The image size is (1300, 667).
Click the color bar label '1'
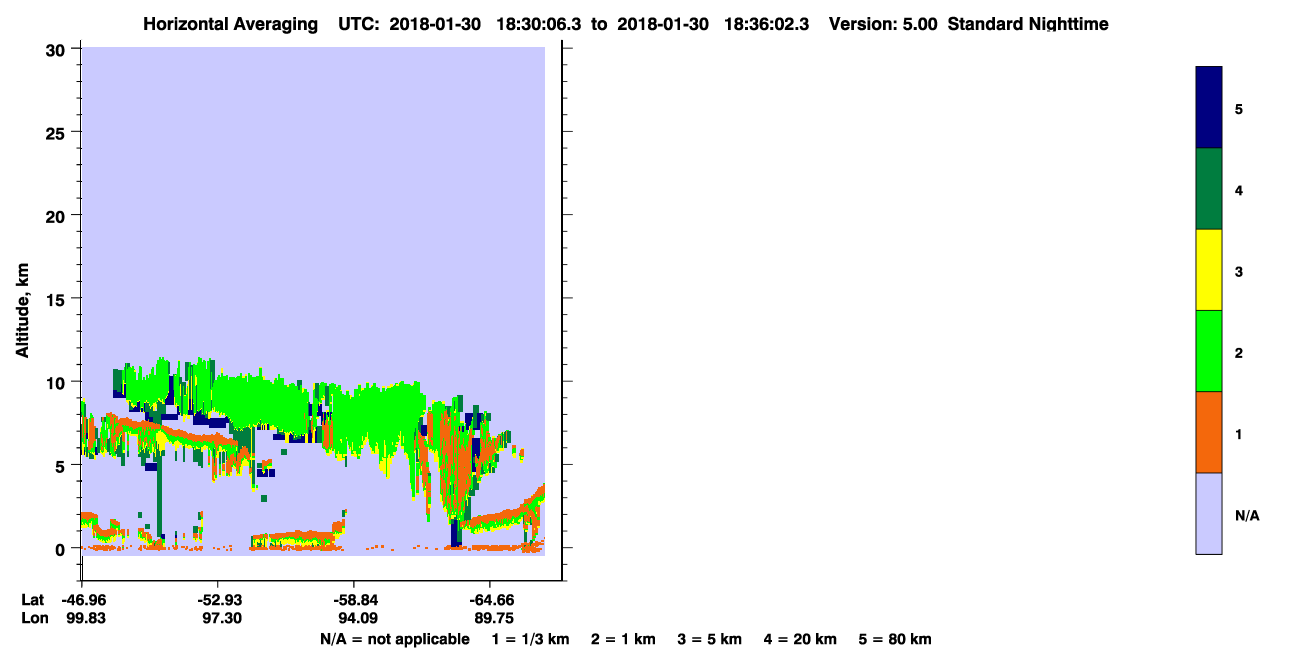[x=1239, y=433]
